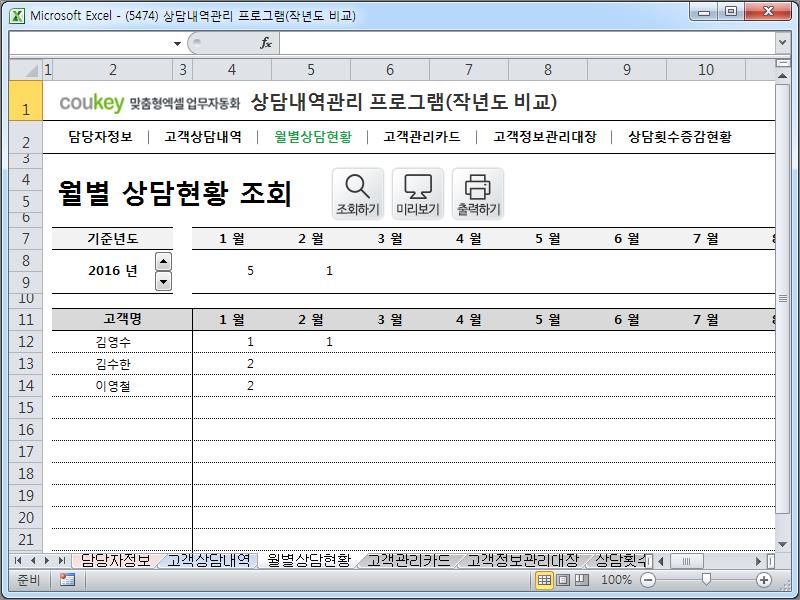Click the horizontal scrollbar thumb
The width and height of the screenshot is (800, 600).
point(686,561)
